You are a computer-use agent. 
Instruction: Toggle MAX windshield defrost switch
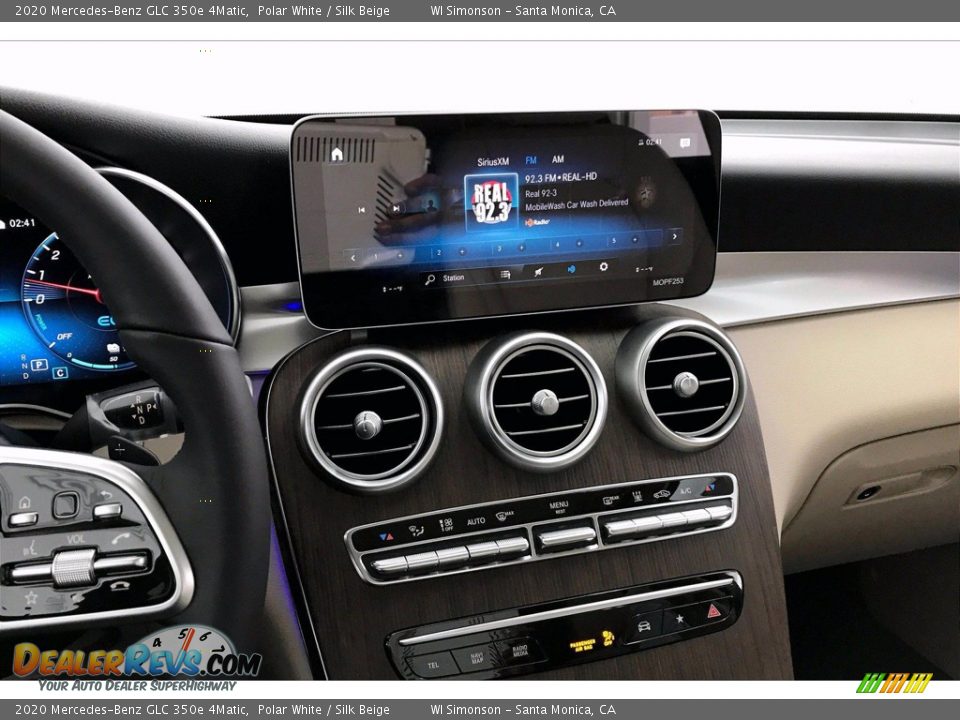tap(512, 545)
